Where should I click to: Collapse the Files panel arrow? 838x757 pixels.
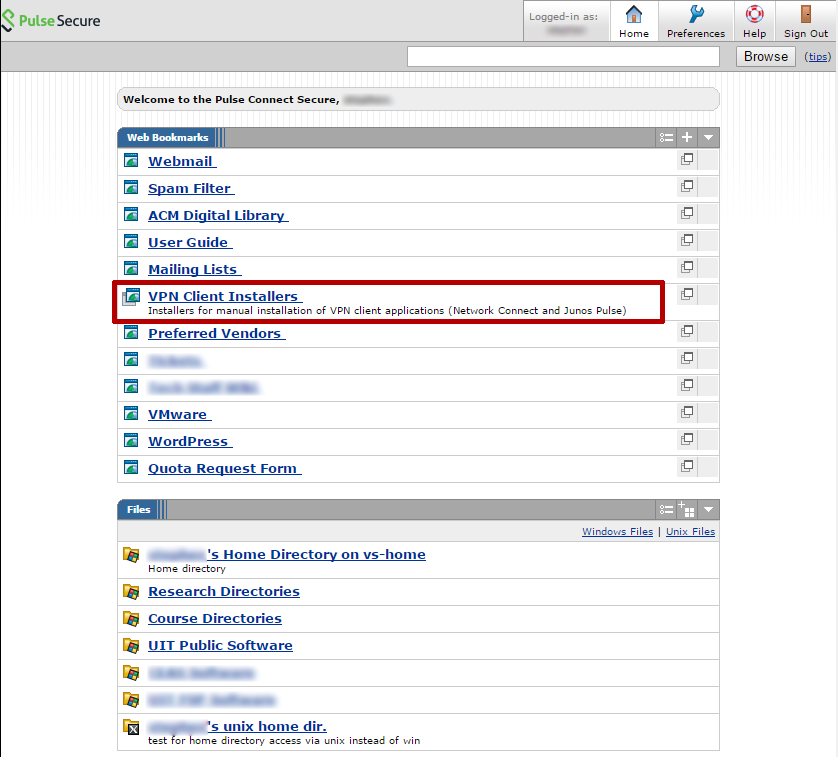(708, 509)
